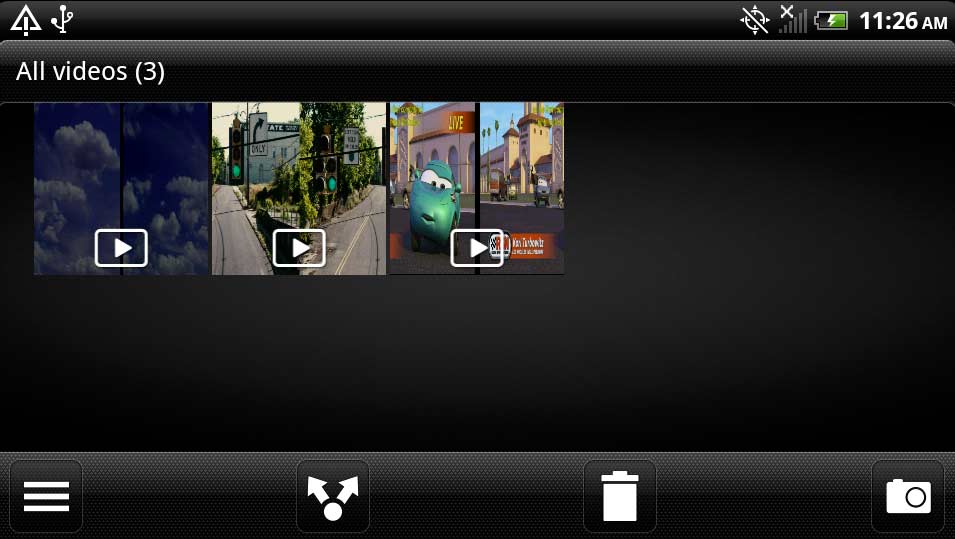Play the Cars cartoon video
Image resolution: width=955 pixels, height=539 pixels.
pyautogui.click(x=477, y=248)
